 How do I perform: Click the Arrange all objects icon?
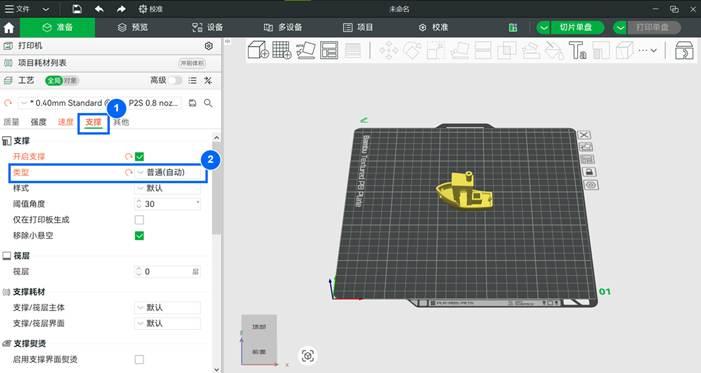point(329,50)
